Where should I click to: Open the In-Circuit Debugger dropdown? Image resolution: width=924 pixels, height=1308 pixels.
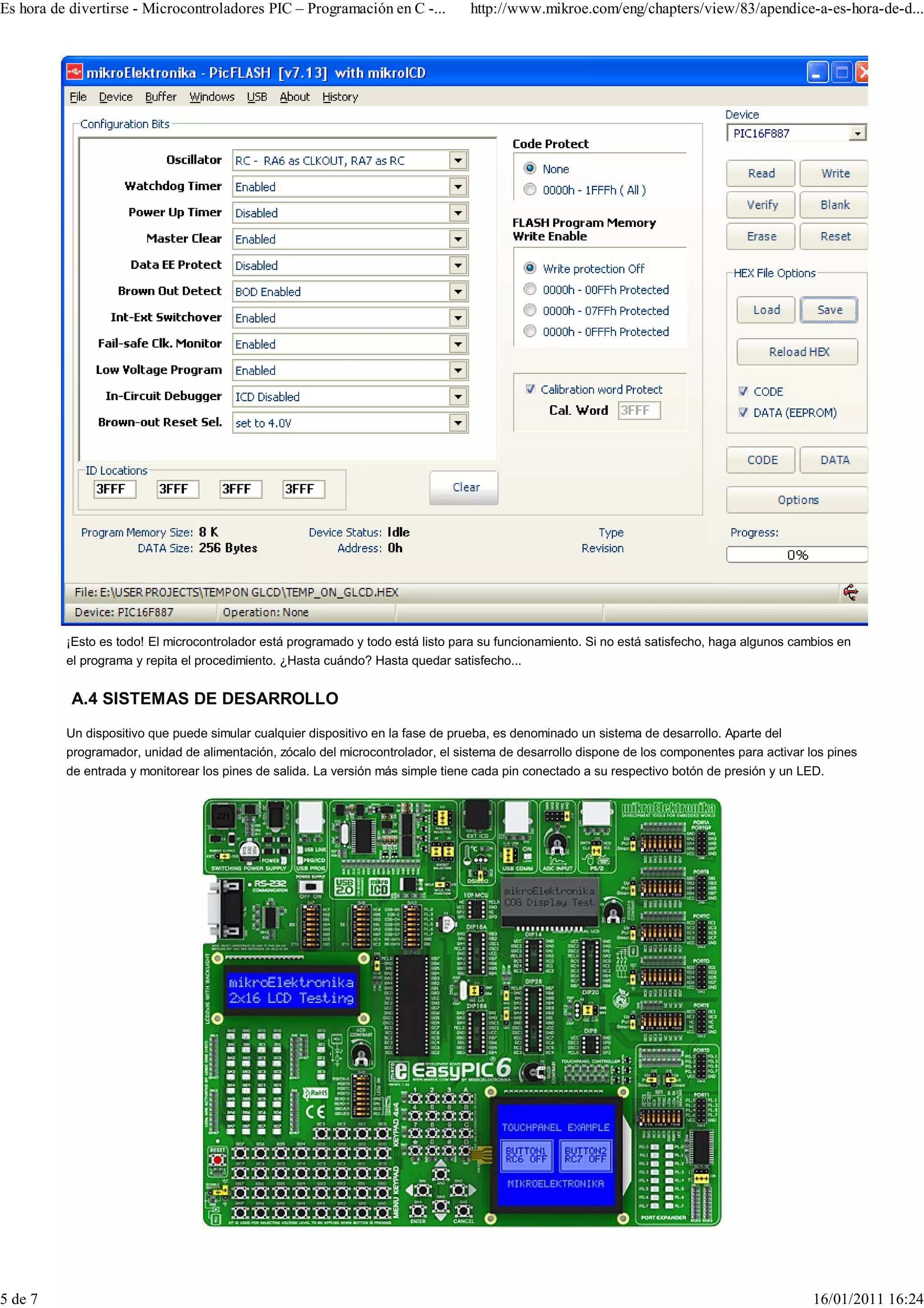pos(458,396)
